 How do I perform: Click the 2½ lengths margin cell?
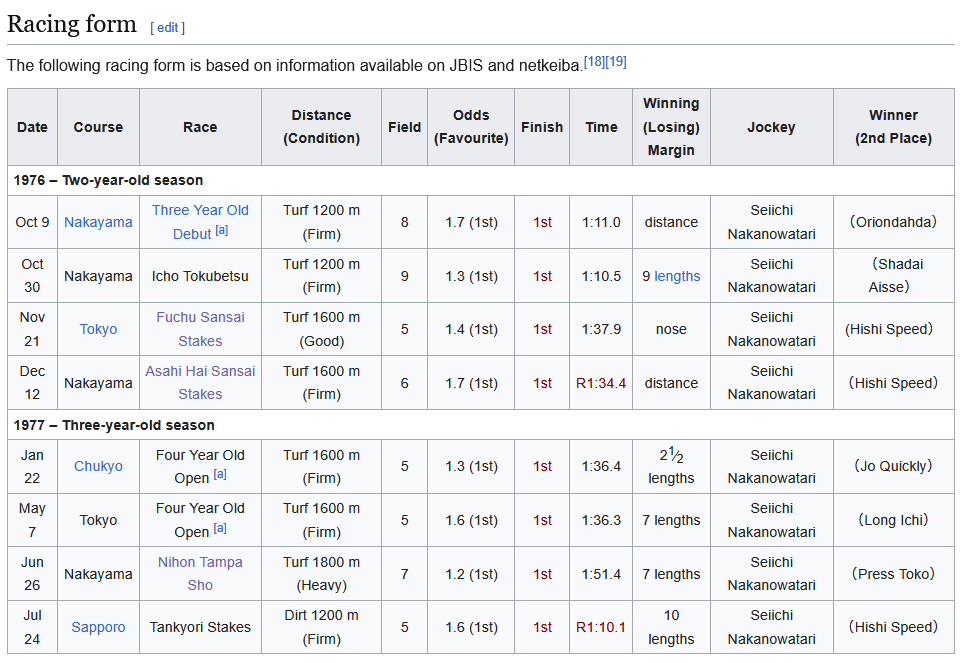[x=671, y=466]
